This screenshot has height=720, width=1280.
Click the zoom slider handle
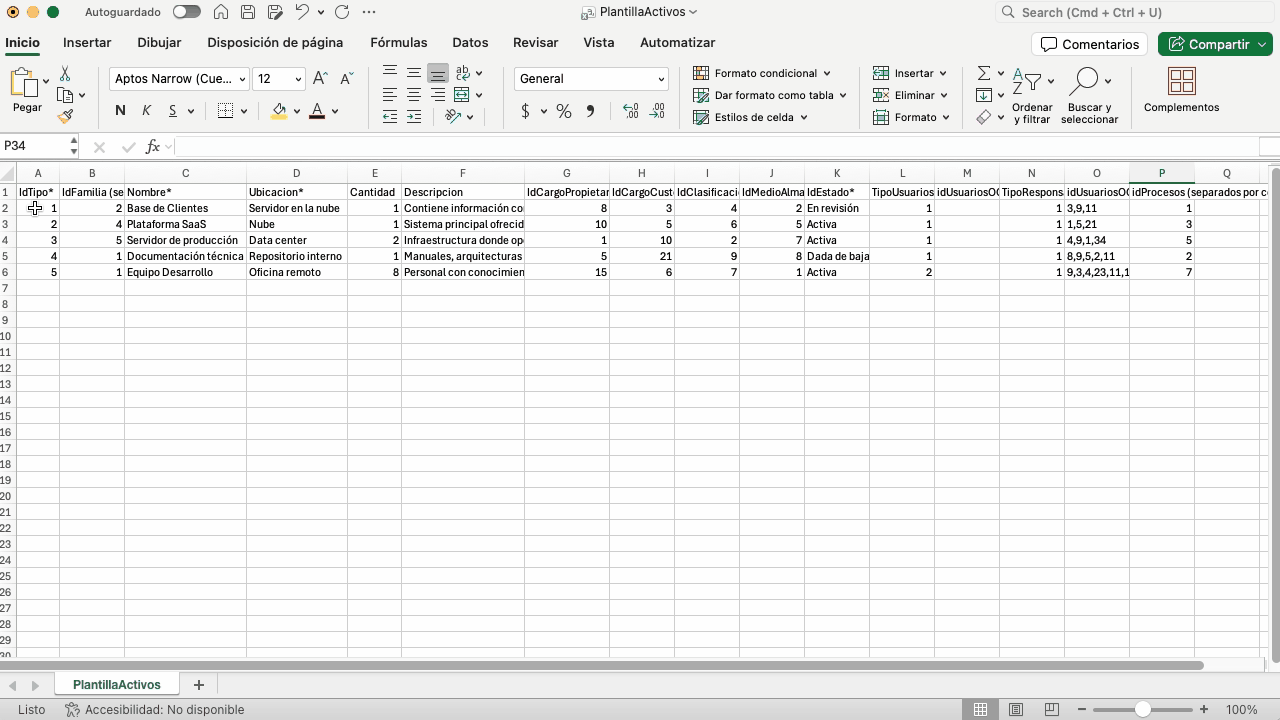pyautogui.click(x=1142, y=709)
